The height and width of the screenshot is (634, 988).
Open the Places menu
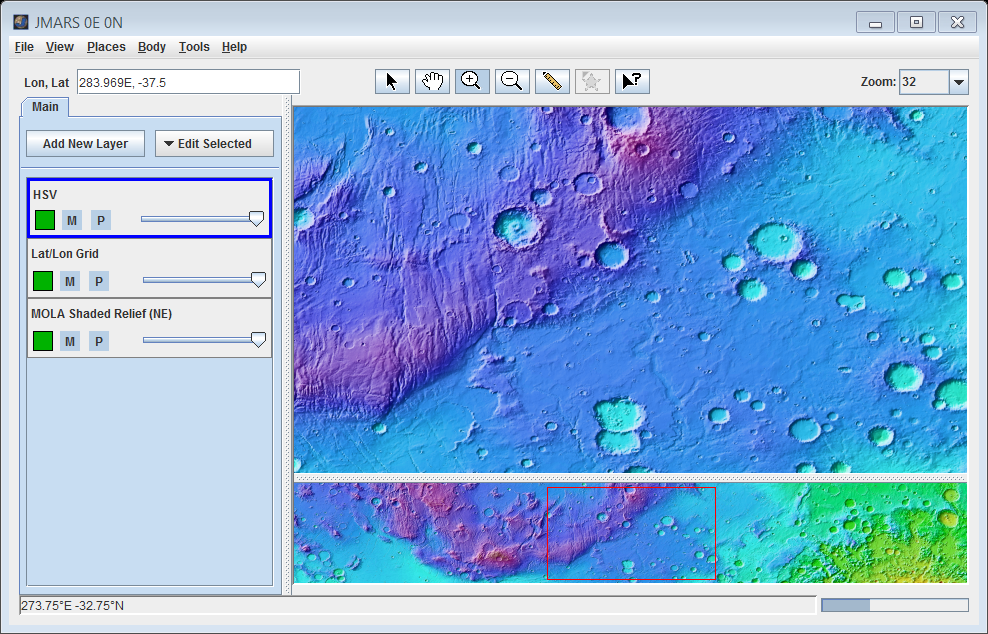[x=106, y=47]
